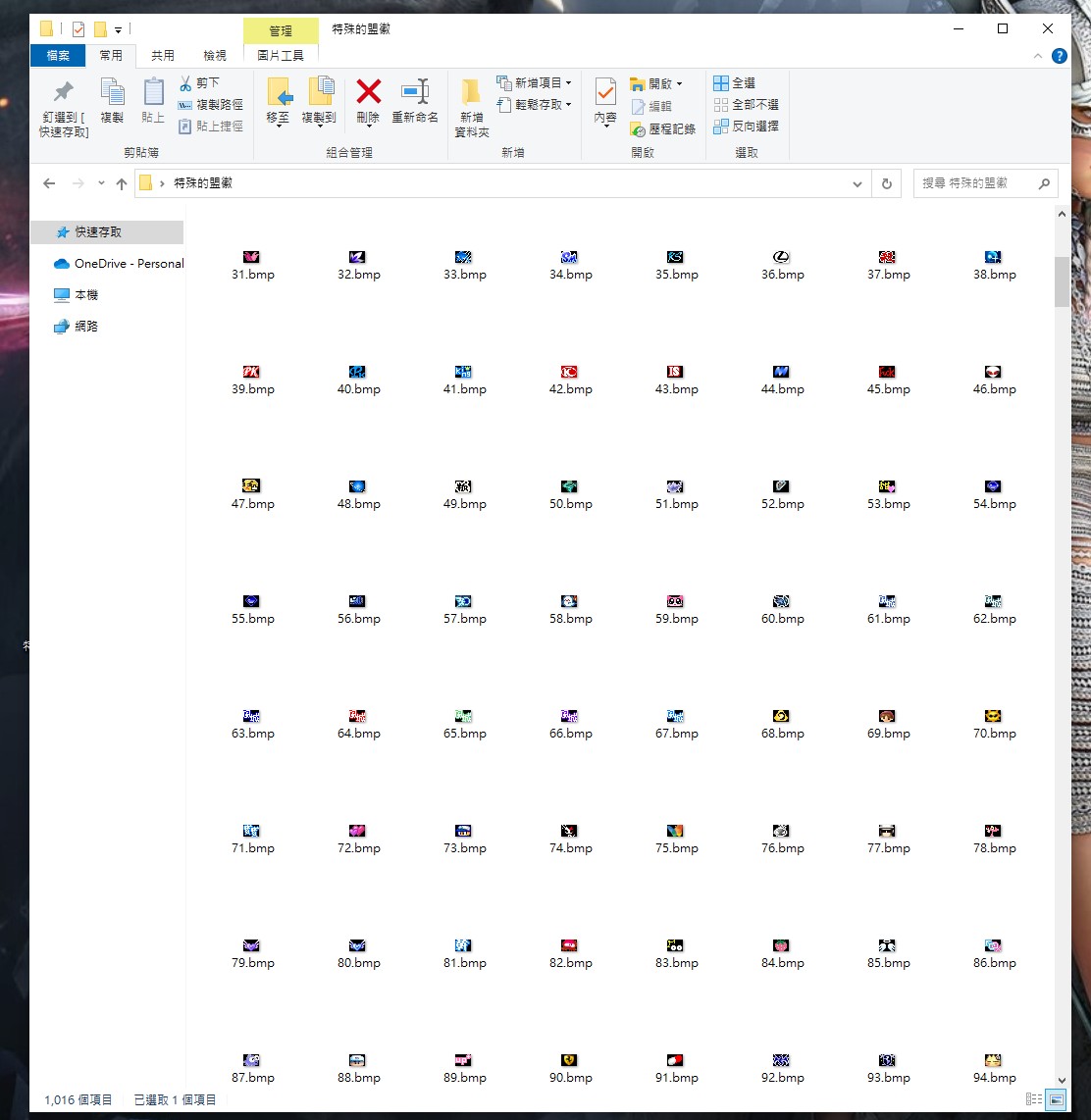
Task: Switch to the Home tab
Action: coord(111,56)
